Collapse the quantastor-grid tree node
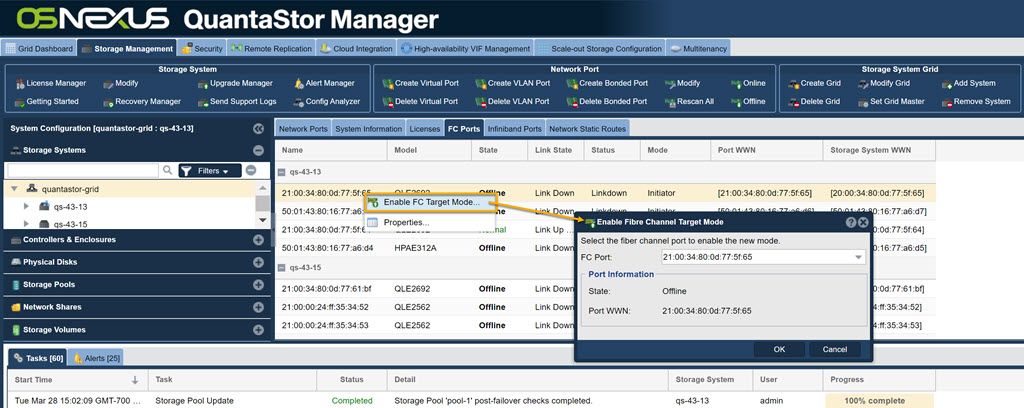 (x=14, y=189)
